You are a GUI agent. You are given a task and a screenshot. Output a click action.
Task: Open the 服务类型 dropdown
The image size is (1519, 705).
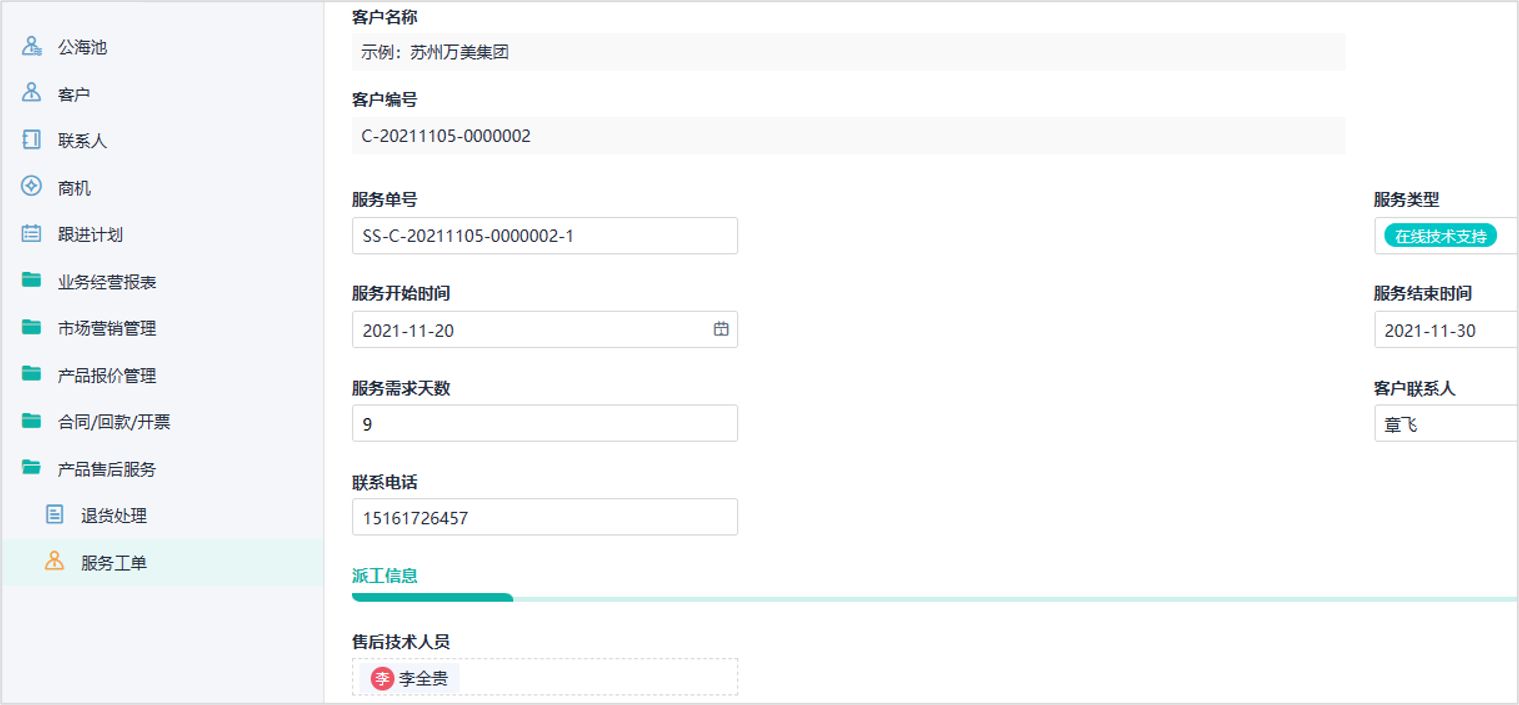(x=1446, y=236)
